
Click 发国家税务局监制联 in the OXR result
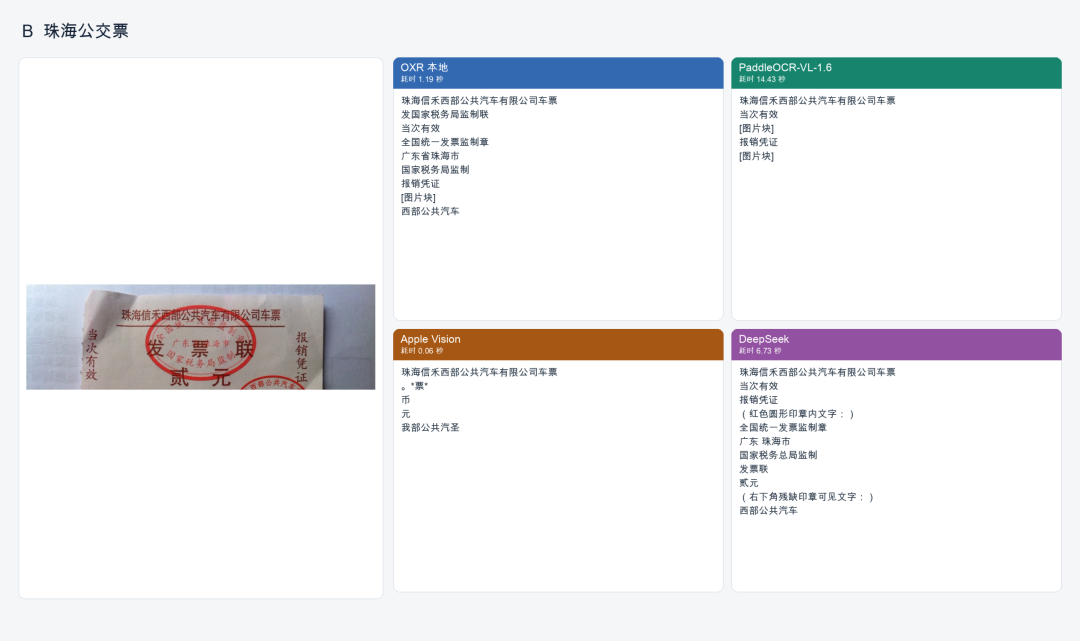444,114
